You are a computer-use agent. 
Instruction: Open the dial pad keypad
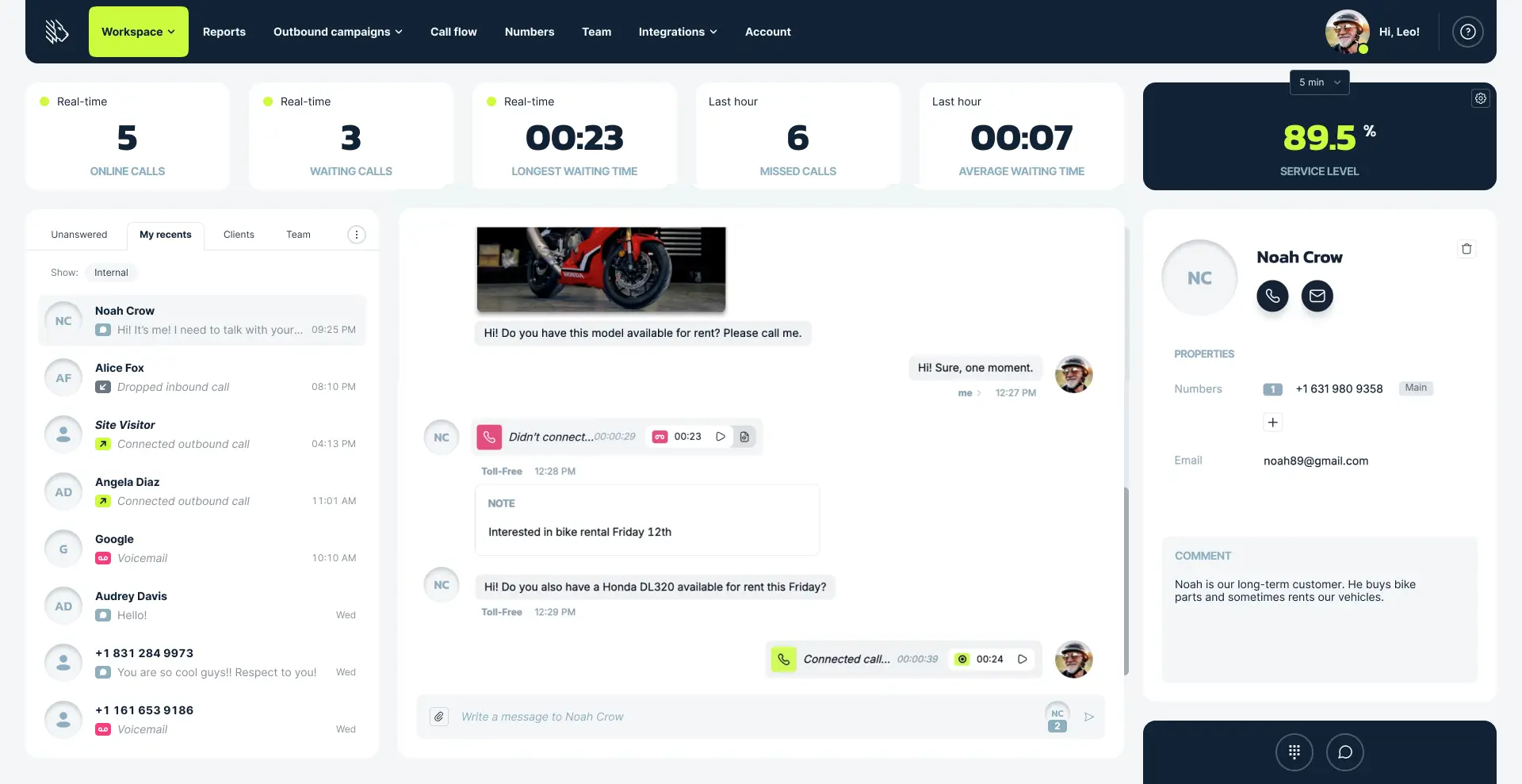pos(1294,752)
